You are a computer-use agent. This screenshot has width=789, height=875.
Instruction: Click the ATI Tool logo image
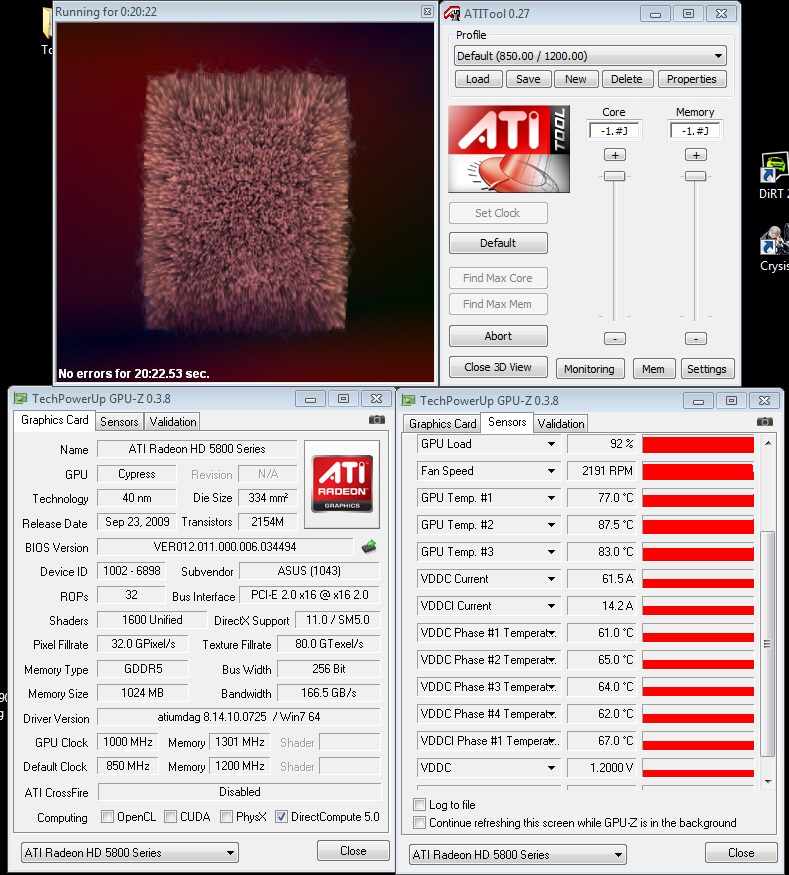coord(509,149)
